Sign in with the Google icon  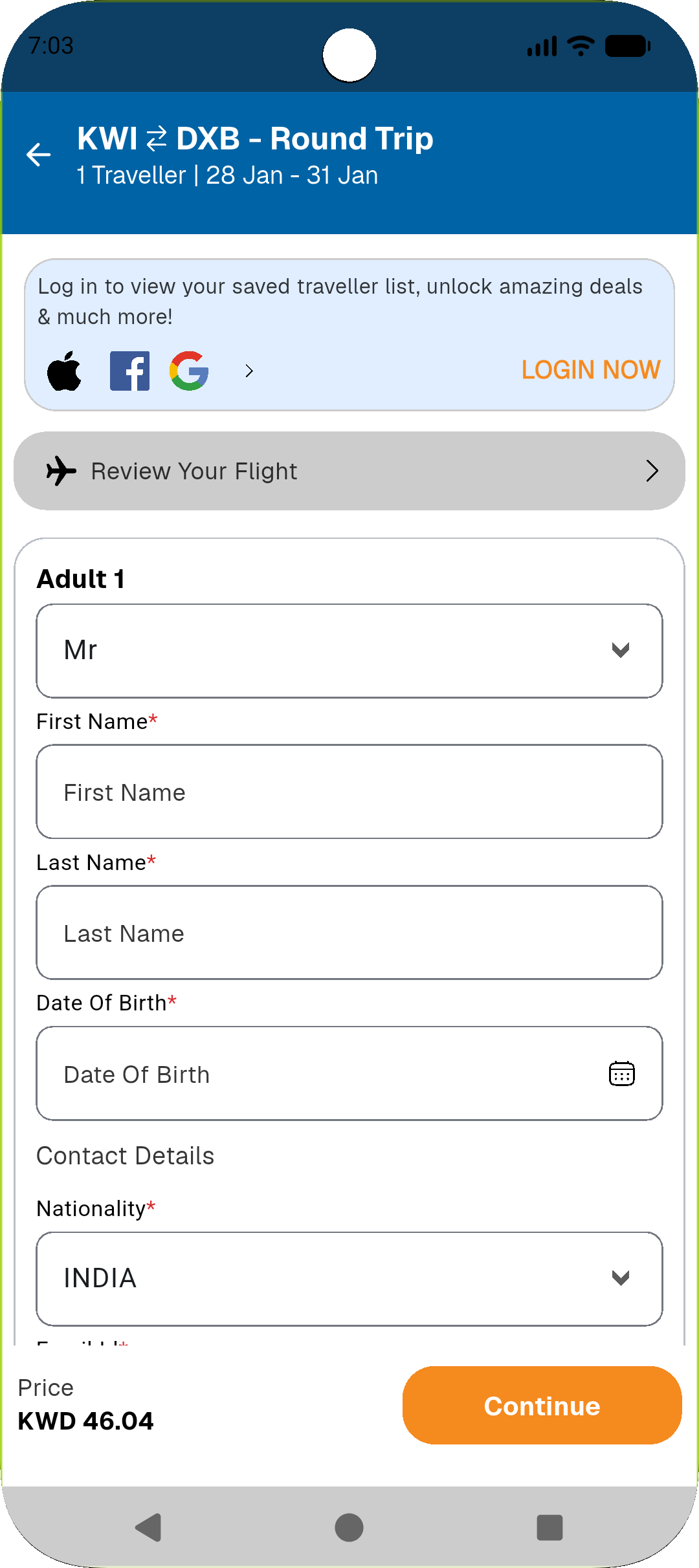click(x=189, y=371)
